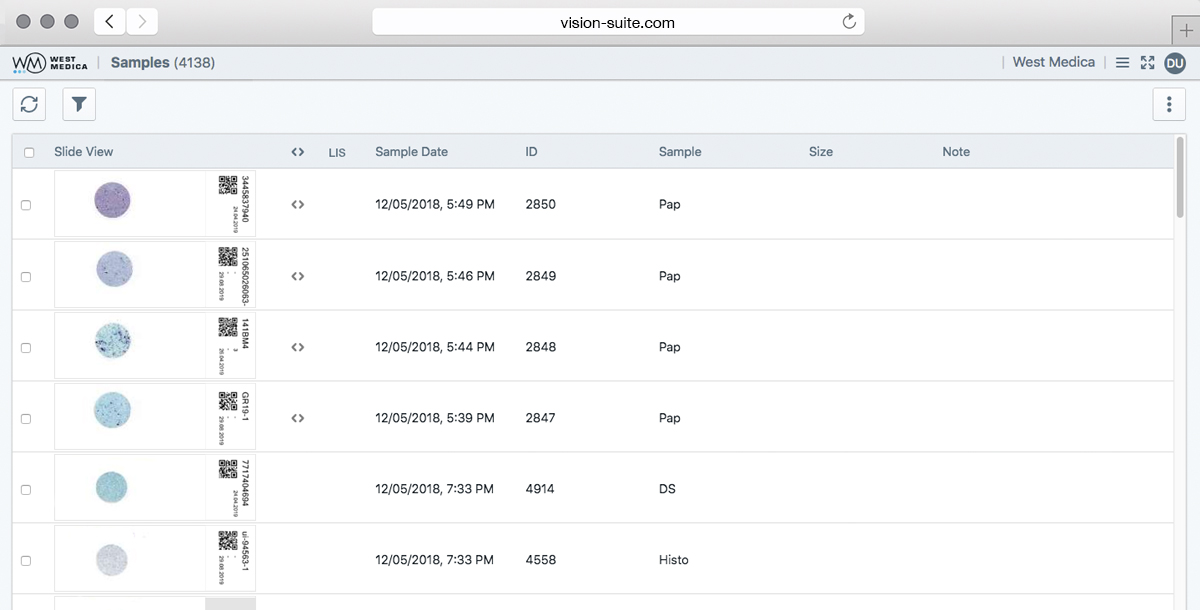Click the DS sample type cell
This screenshot has width=1200, height=610.
[x=667, y=489]
